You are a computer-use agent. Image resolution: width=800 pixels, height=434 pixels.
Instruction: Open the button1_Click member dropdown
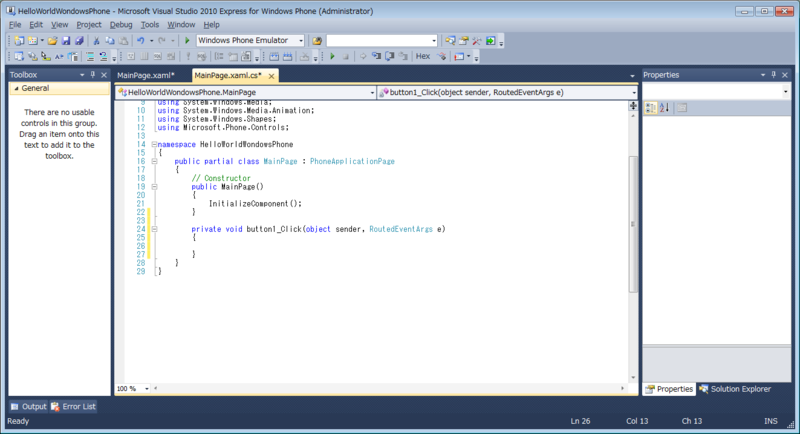(634, 92)
